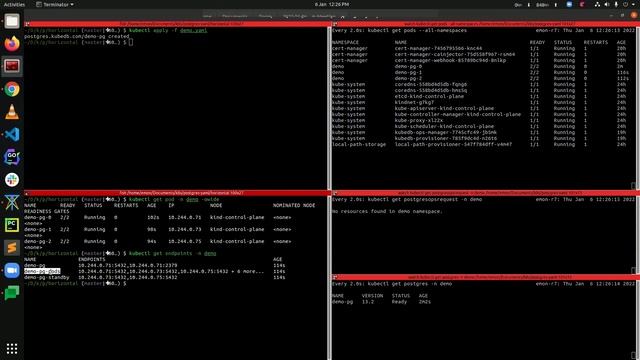Open the system menu arrow in top bar
Viewport: 640px width, 360px height.
pyautogui.click(x=633, y=4)
